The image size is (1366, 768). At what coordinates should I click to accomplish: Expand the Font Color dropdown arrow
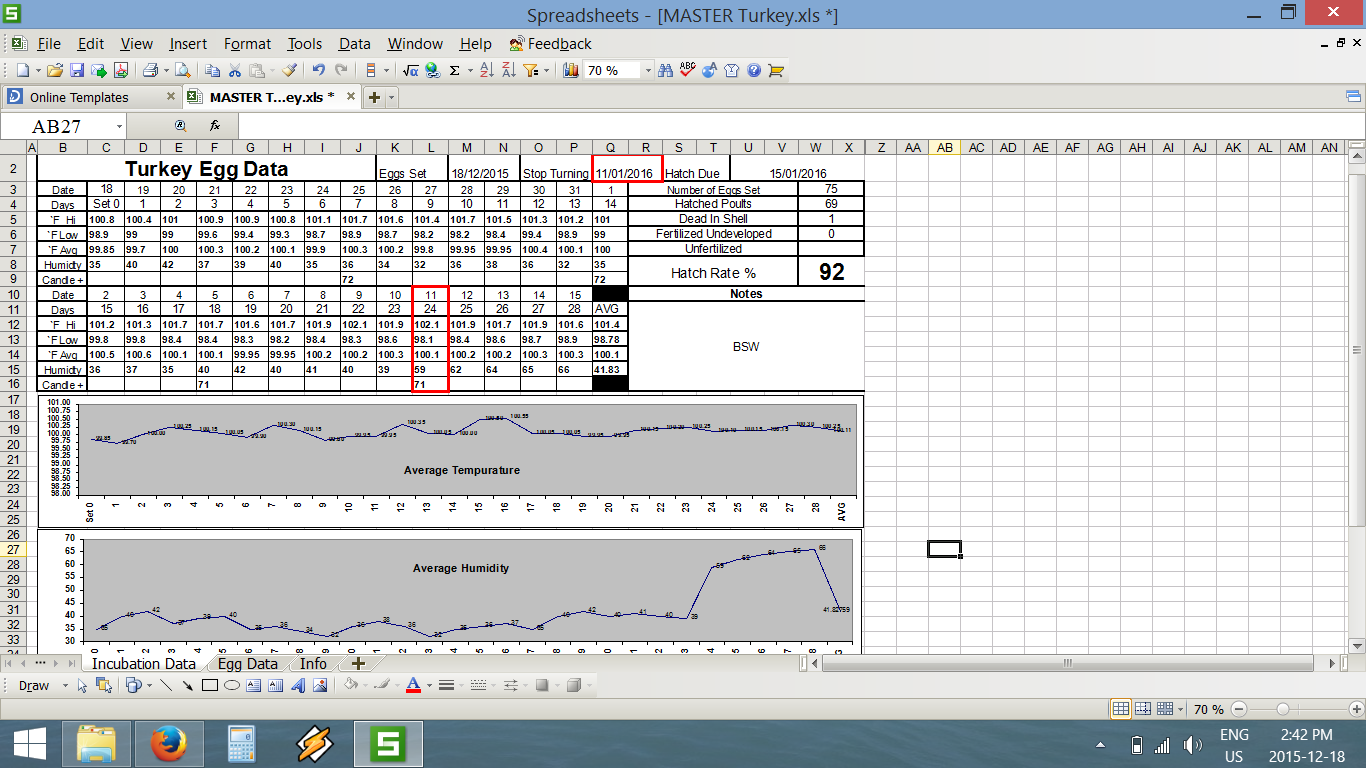pos(429,685)
